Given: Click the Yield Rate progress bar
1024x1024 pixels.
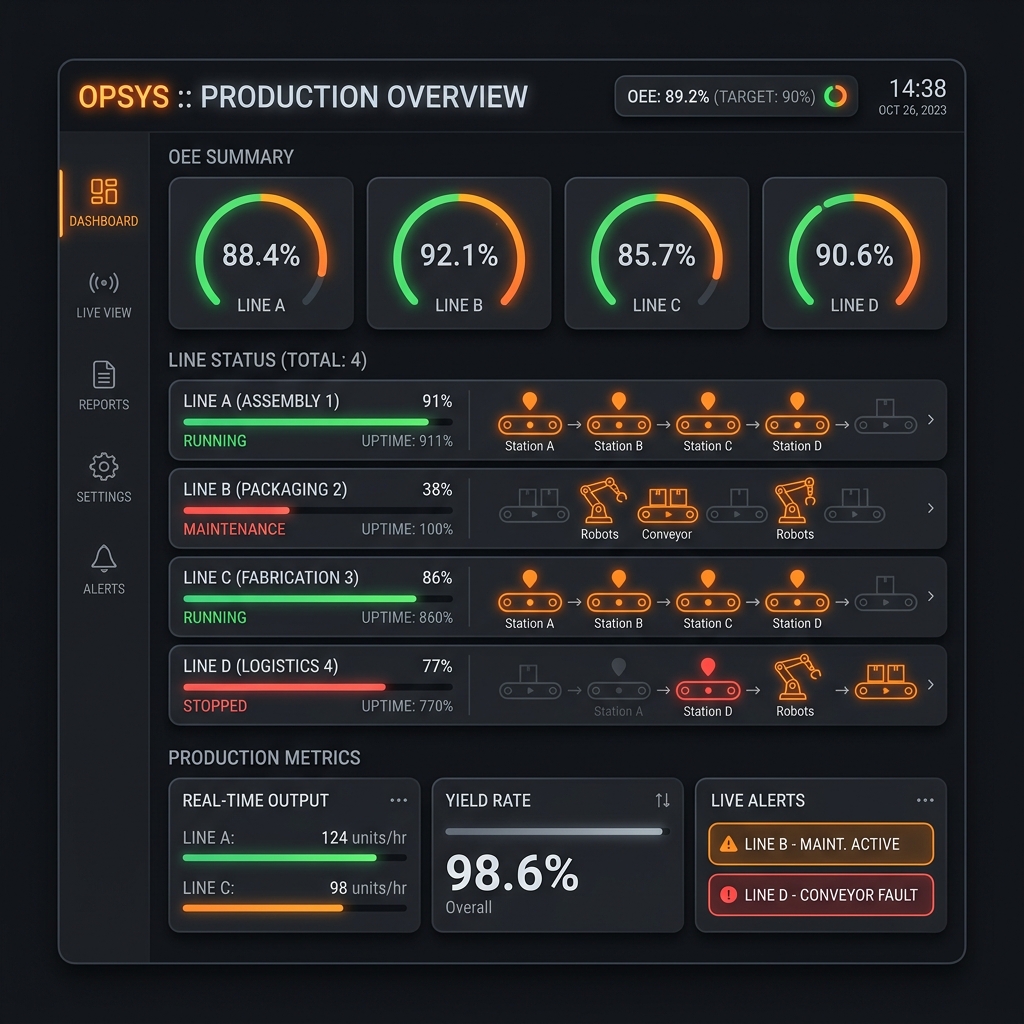Looking at the screenshot, I should (x=557, y=831).
